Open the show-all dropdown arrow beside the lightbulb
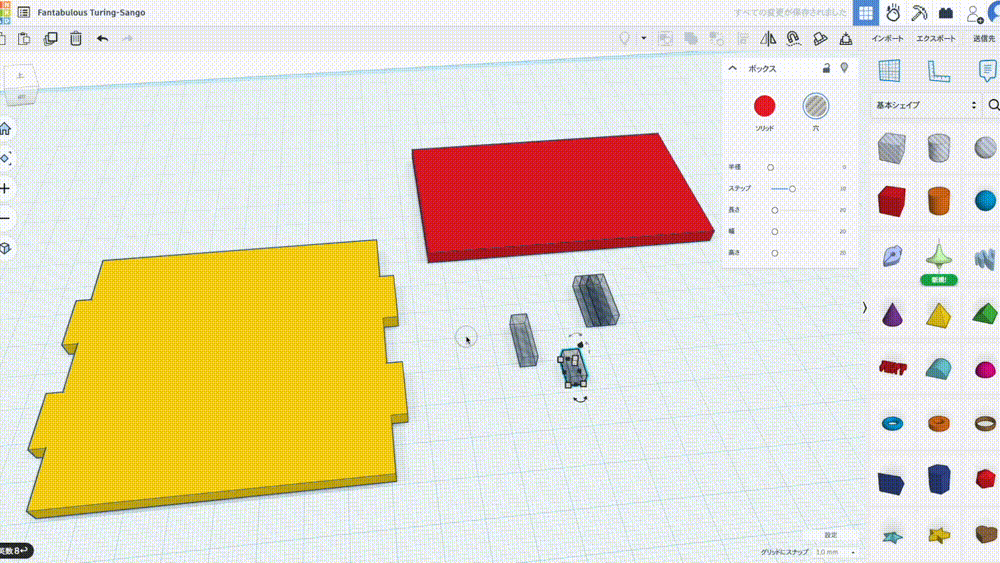 (643, 39)
